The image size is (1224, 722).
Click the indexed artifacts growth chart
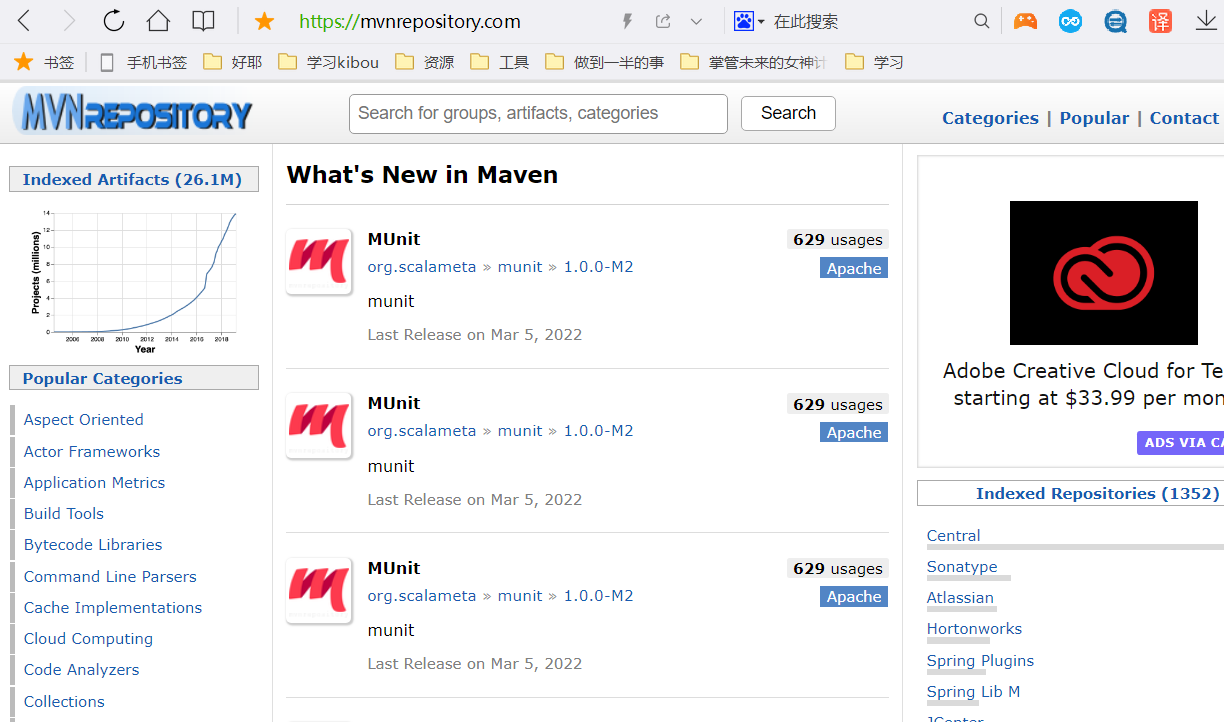click(134, 276)
